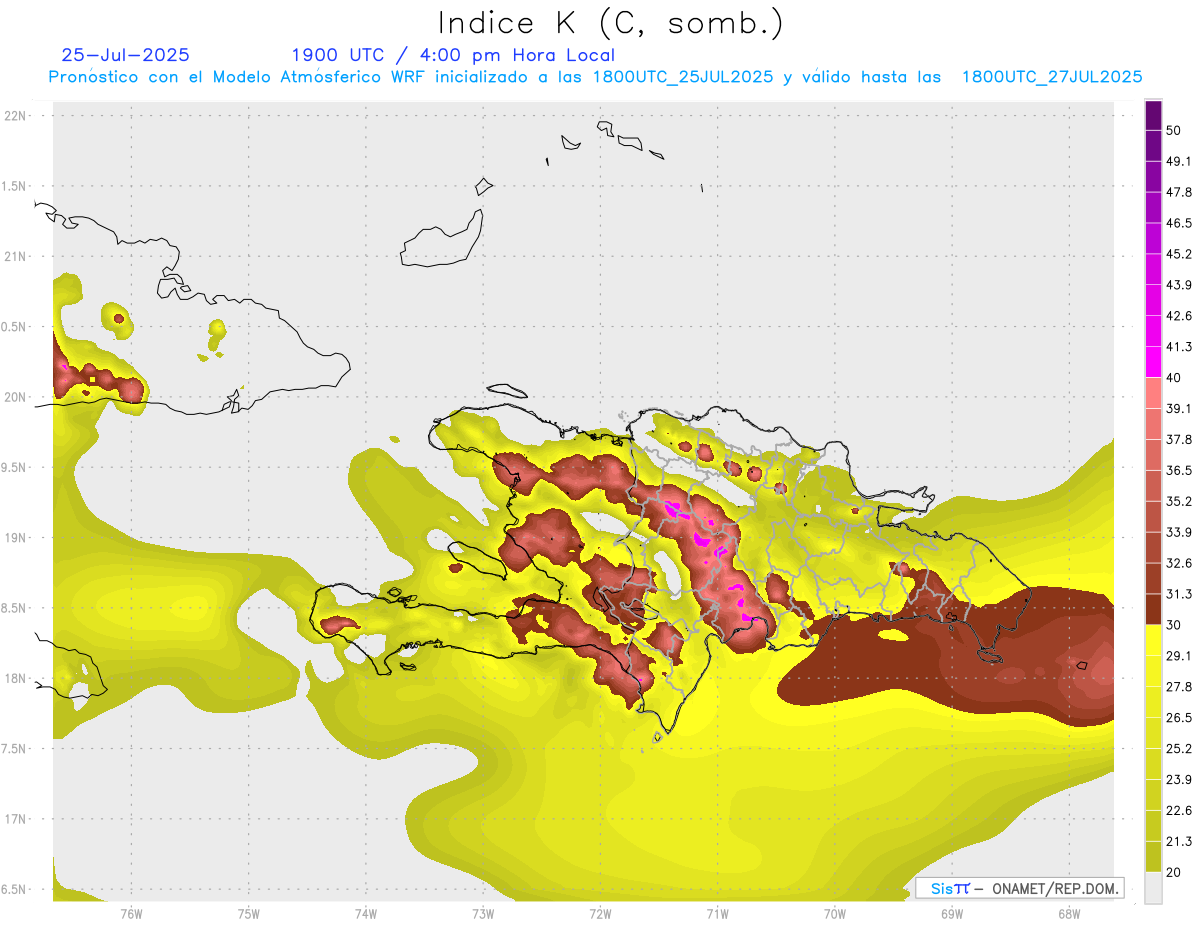Viewport: 1200px width, 927px height.
Task: Click the colorbar value "39.1"
Action: tap(1178, 409)
